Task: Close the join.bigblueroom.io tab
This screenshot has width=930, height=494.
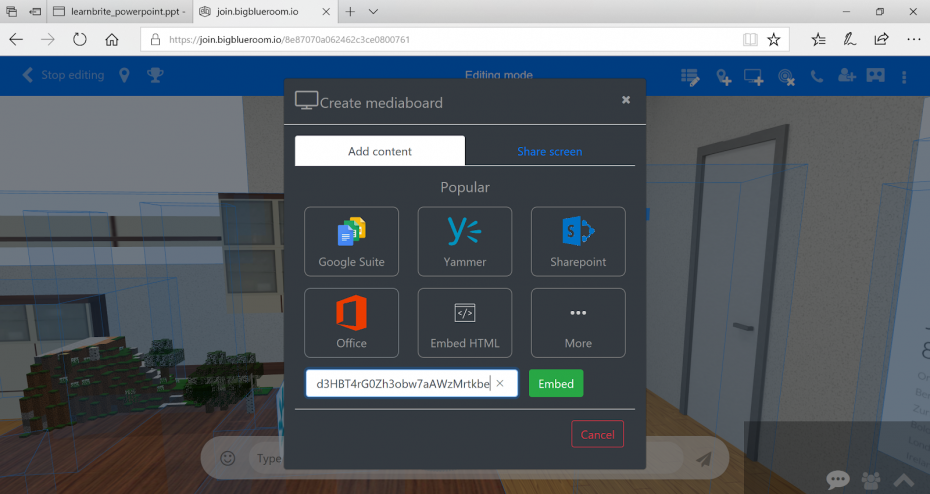Action: [326, 11]
